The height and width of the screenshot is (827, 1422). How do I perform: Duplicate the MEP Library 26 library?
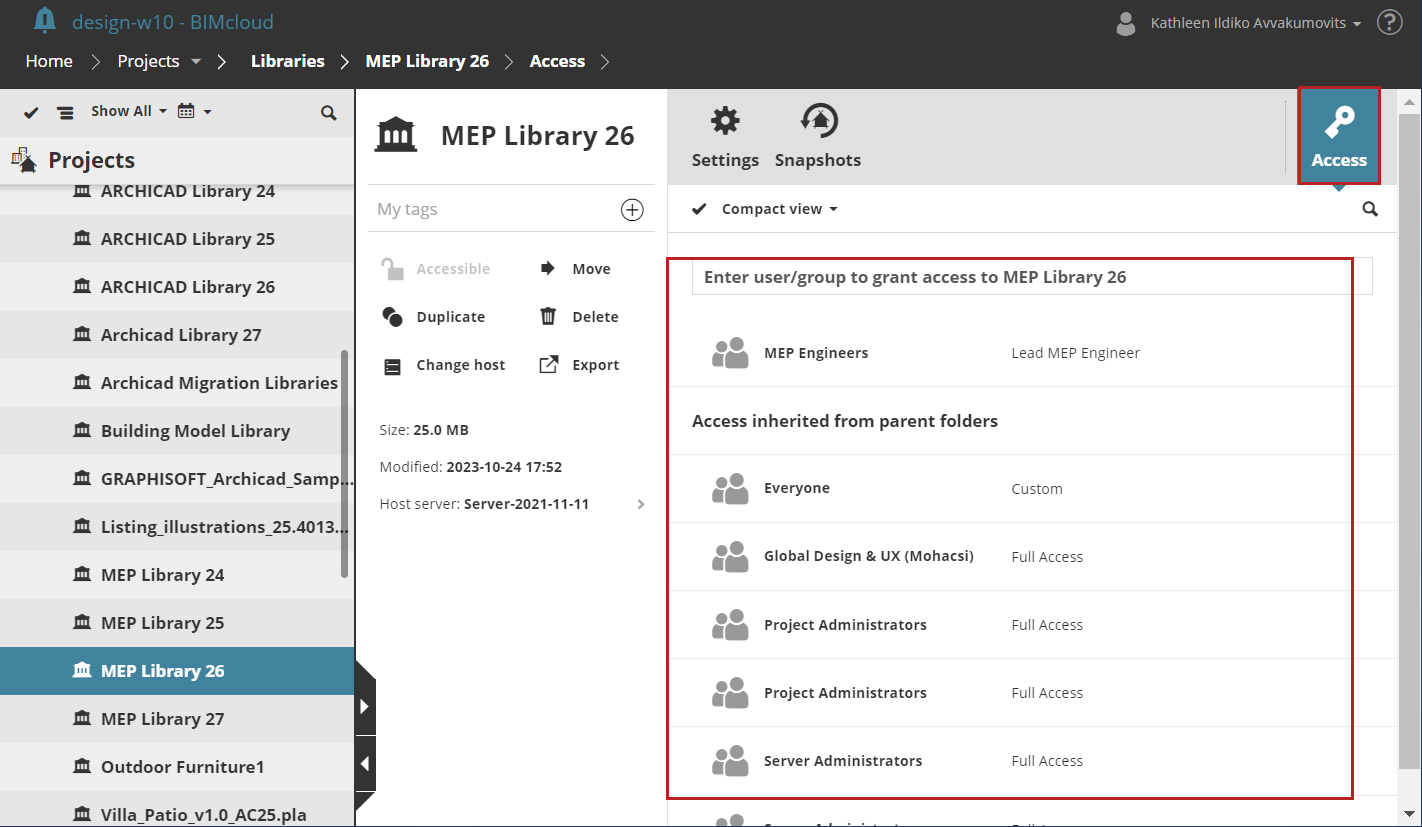pos(435,316)
